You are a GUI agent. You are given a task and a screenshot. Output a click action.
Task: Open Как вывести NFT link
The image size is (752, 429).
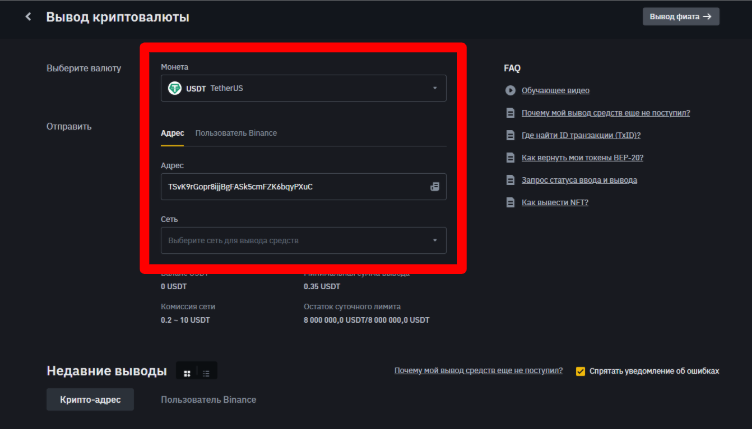[x=555, y=202]
